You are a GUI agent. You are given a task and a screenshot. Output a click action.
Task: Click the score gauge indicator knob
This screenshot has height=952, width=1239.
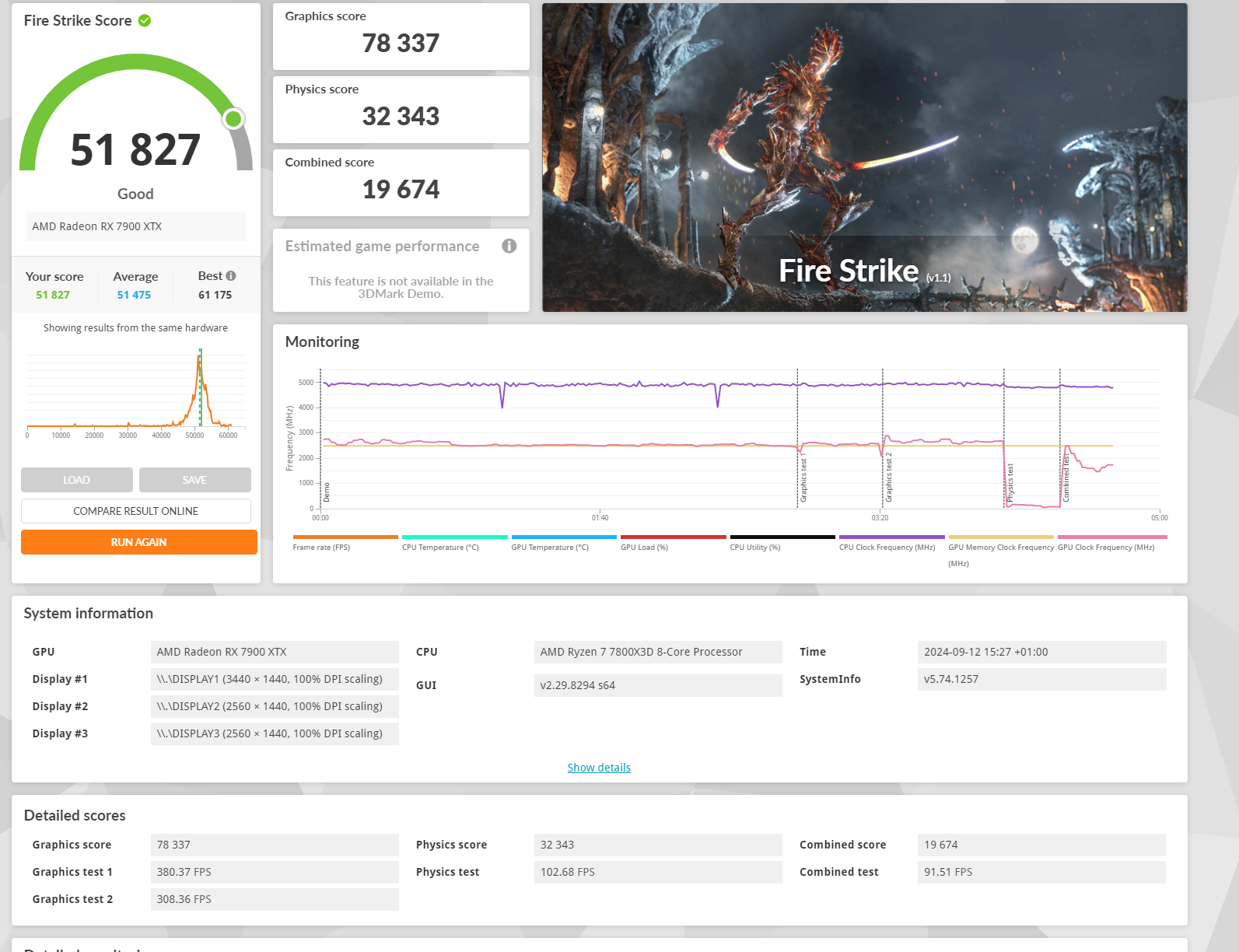pos(233,119)
